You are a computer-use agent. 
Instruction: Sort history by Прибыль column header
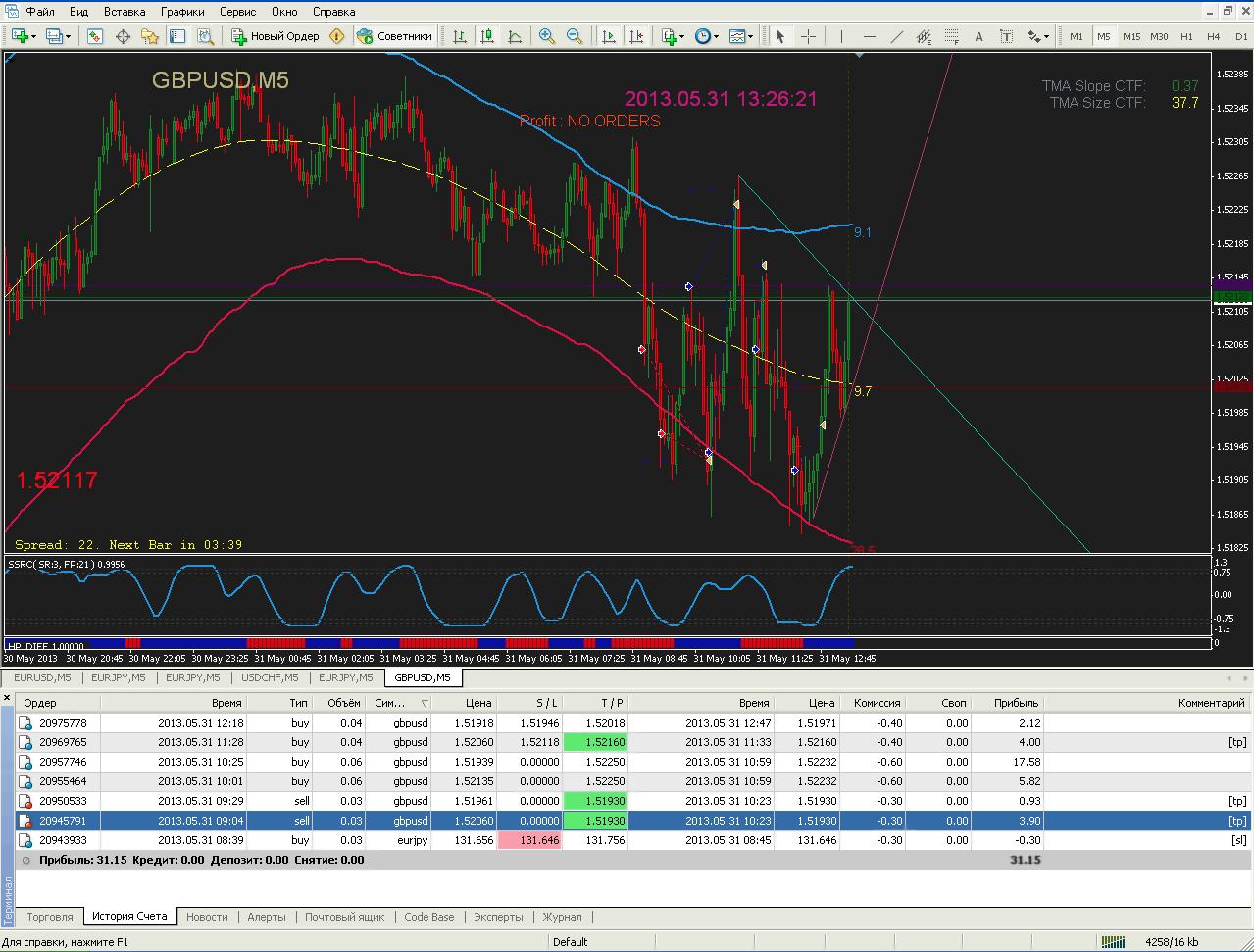tap(1017, 703)
